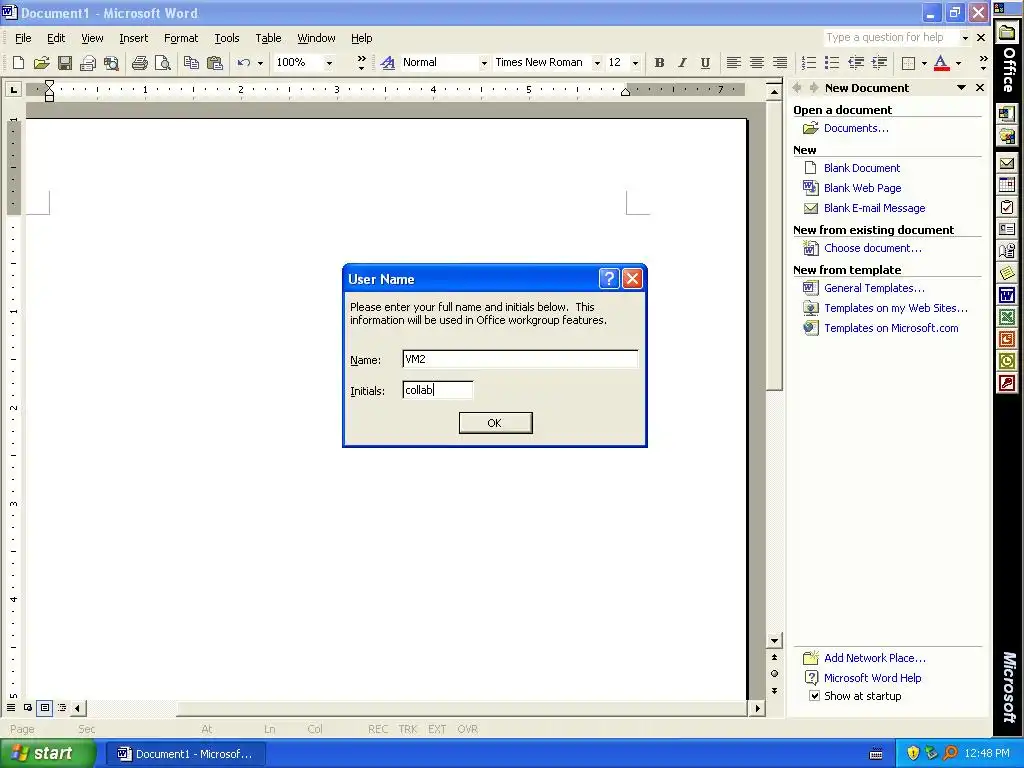
Task: Open the font size 12 dropdown
Action: [x=635, y=63]
